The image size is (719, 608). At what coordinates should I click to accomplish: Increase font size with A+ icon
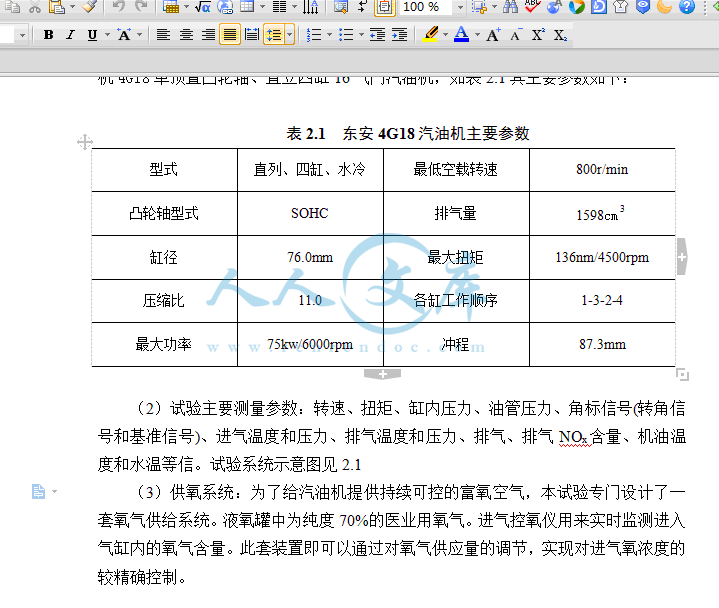(493, 35)
